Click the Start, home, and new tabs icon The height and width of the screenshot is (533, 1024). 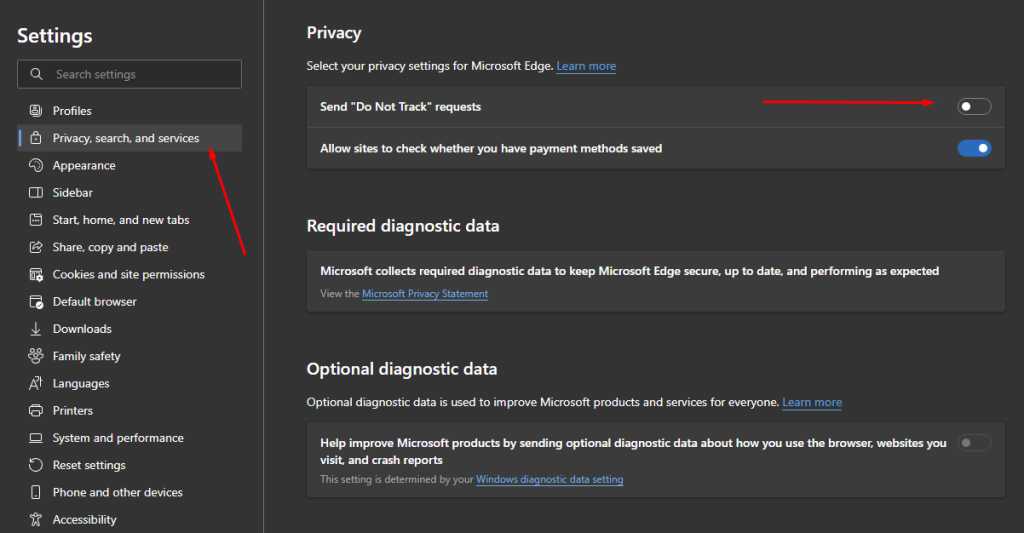36,220
